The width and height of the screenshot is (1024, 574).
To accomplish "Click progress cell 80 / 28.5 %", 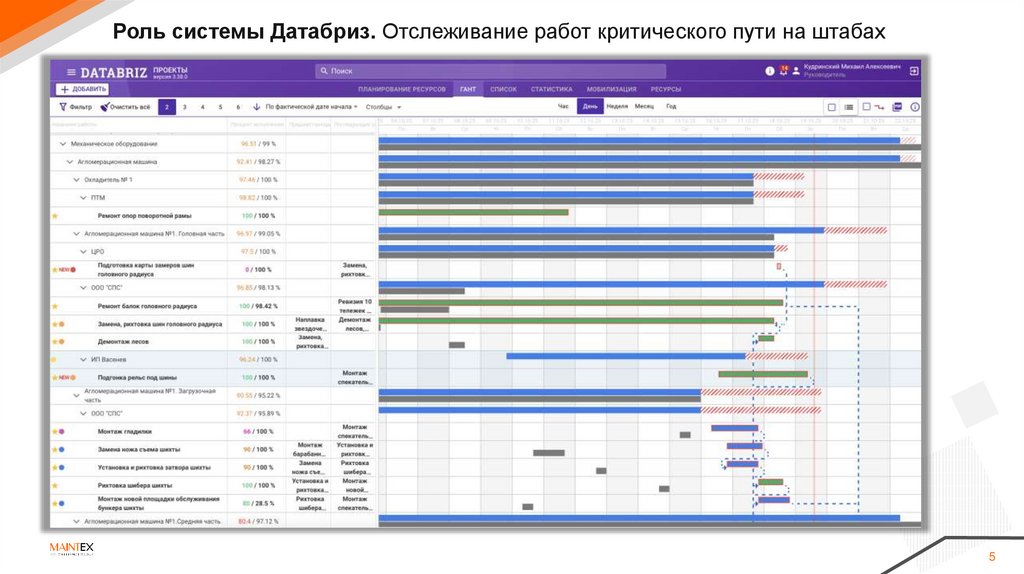I will (259, 503).
